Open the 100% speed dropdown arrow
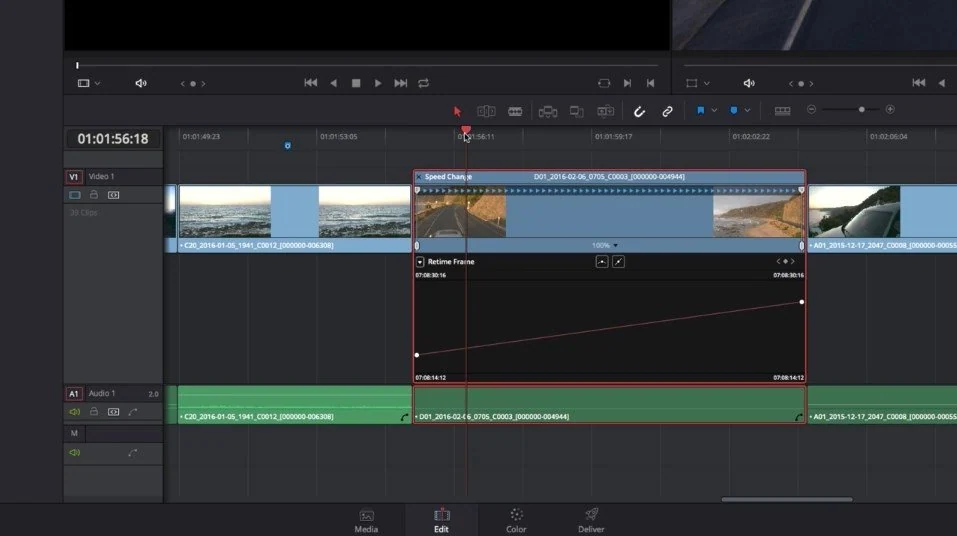The height and width of the screenshot is (536, 957). pyautogui.click(x=615, y=245)
